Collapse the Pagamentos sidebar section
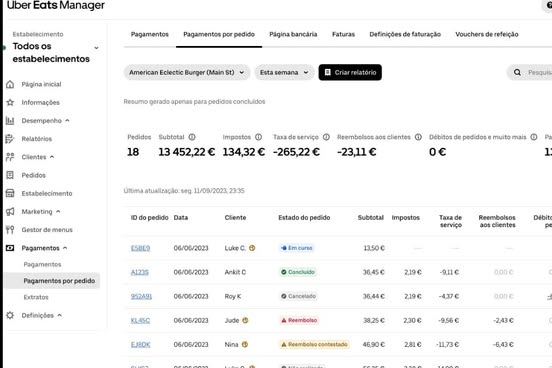The image size is (552, 368). [65, 248]
